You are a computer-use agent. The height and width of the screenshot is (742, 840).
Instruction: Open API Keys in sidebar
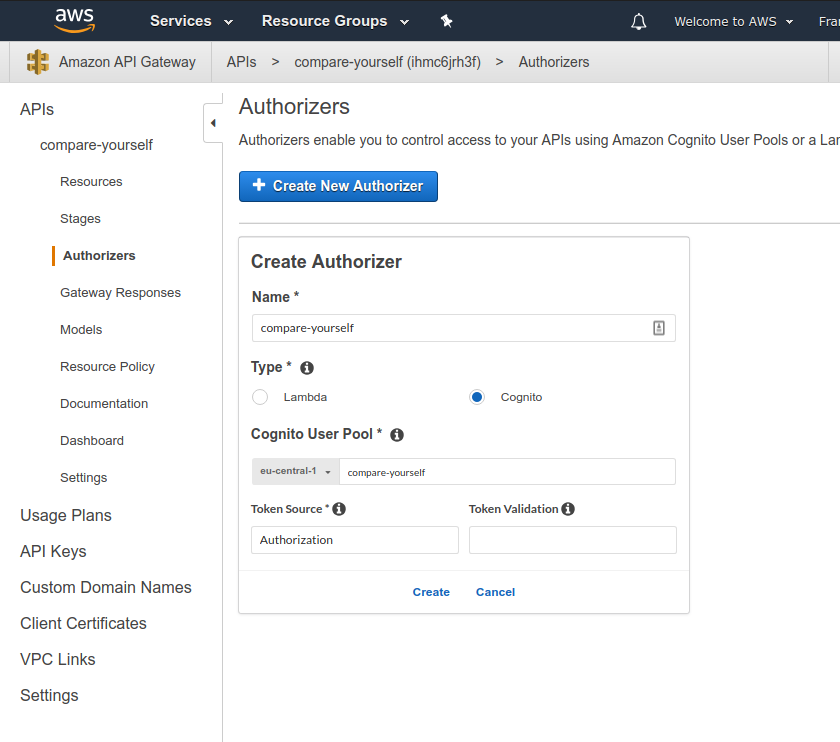(53, 551)
